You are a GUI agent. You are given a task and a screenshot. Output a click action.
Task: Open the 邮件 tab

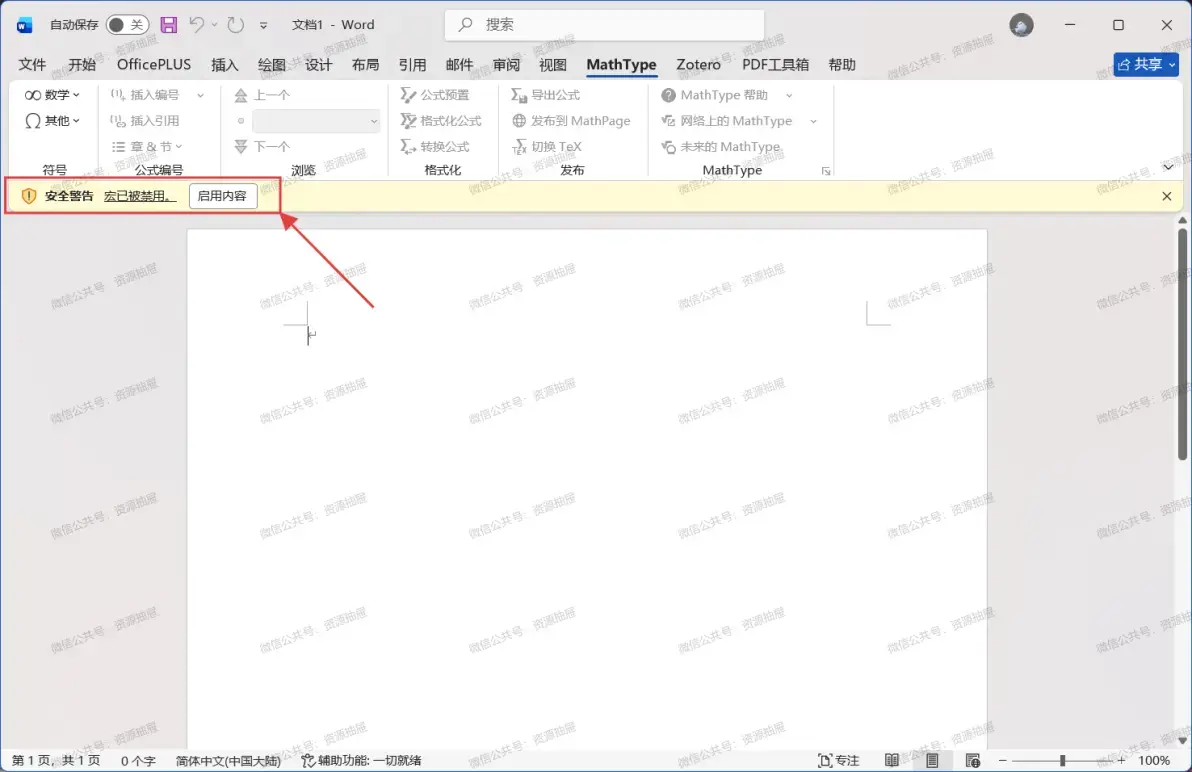pos(459,65)
